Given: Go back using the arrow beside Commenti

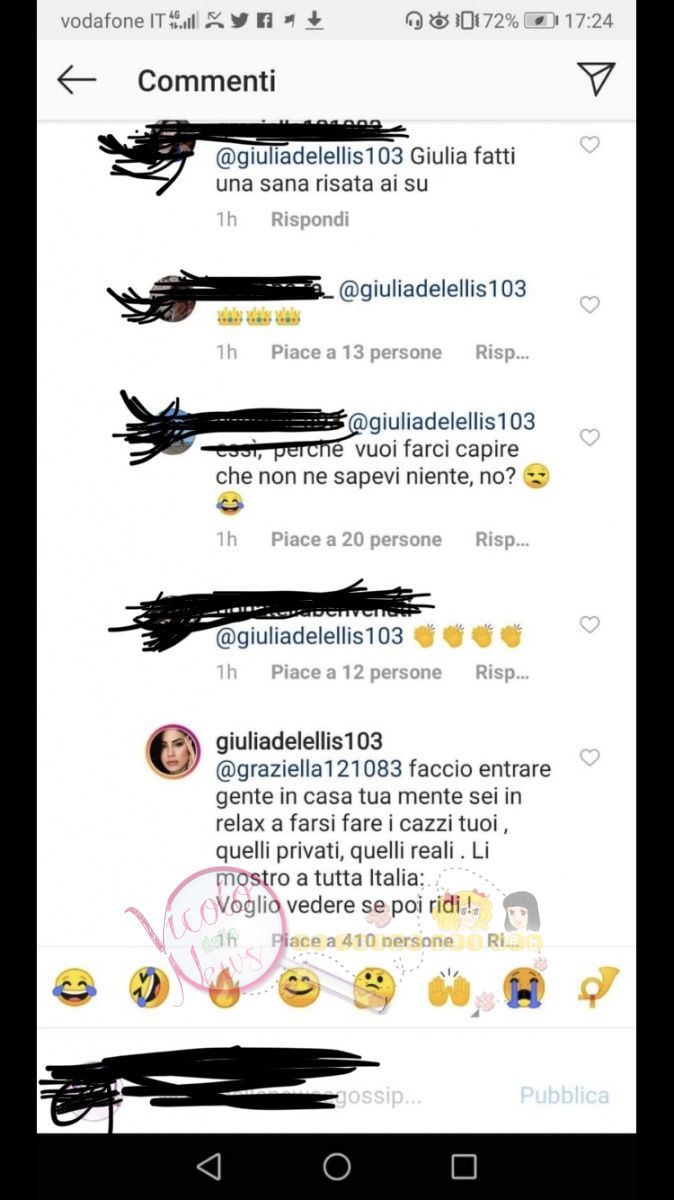Looking at the screenshot, I should (x=76, y=80).
